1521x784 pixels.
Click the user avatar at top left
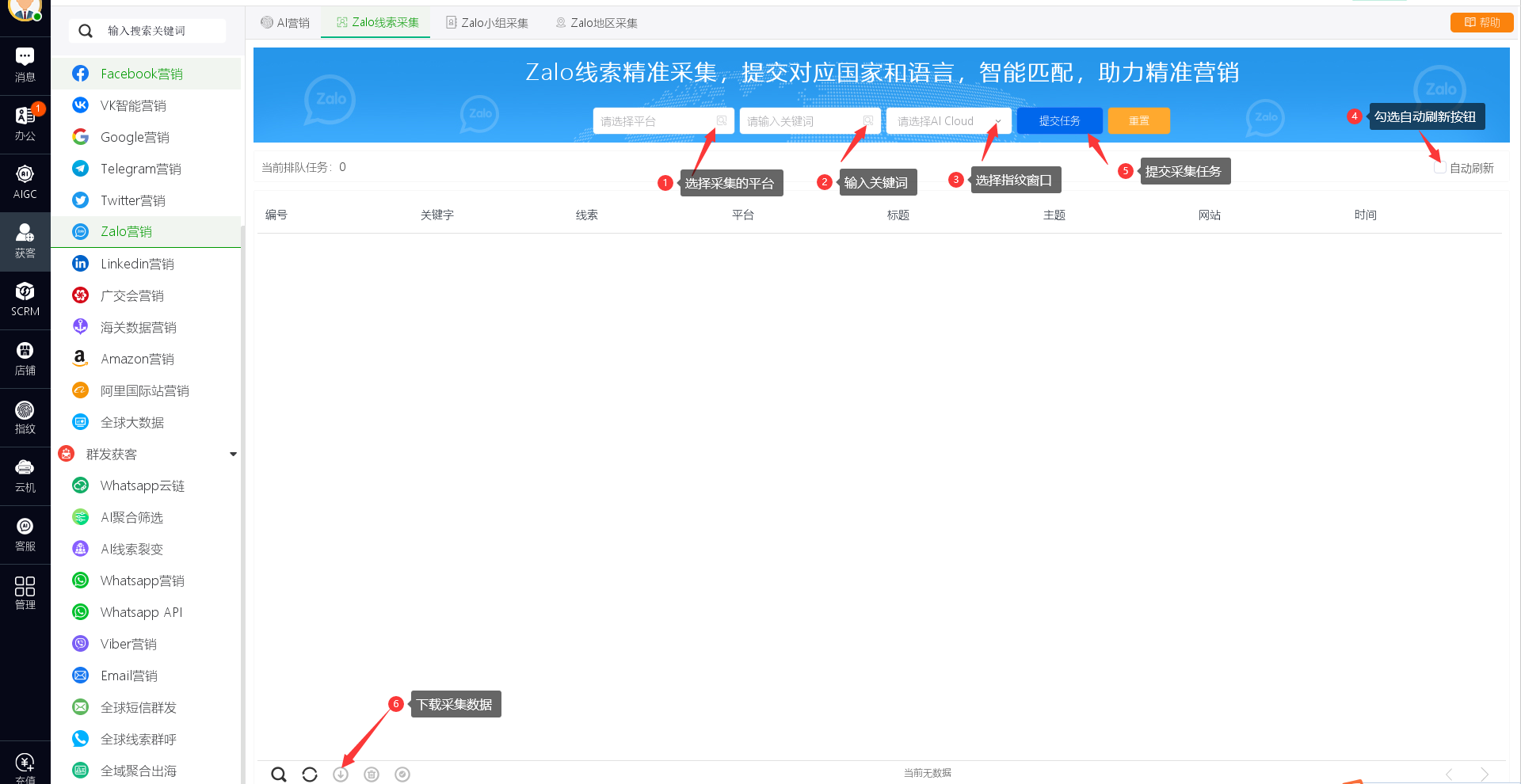(25, 9)
